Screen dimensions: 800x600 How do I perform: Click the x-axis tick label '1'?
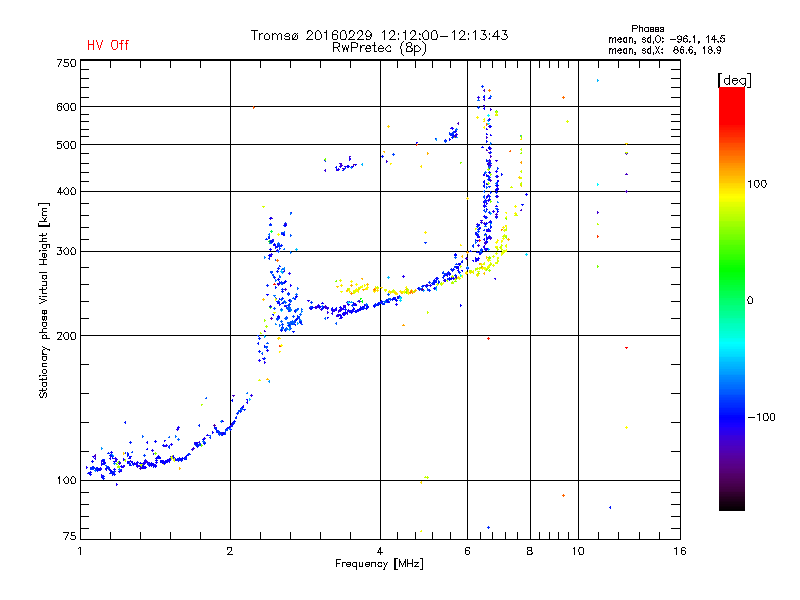click(80, 551)
